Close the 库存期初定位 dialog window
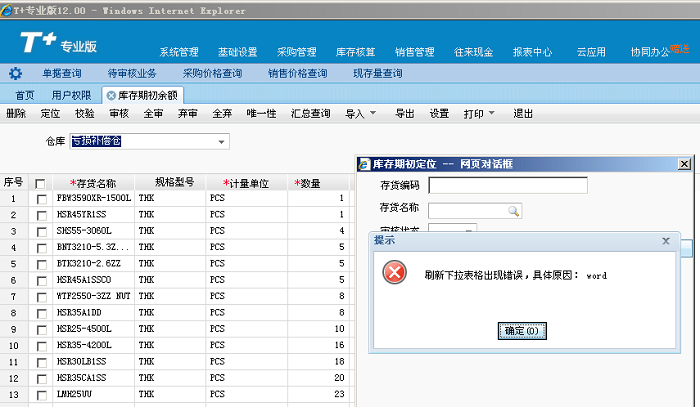 click(x=684, y=164)
